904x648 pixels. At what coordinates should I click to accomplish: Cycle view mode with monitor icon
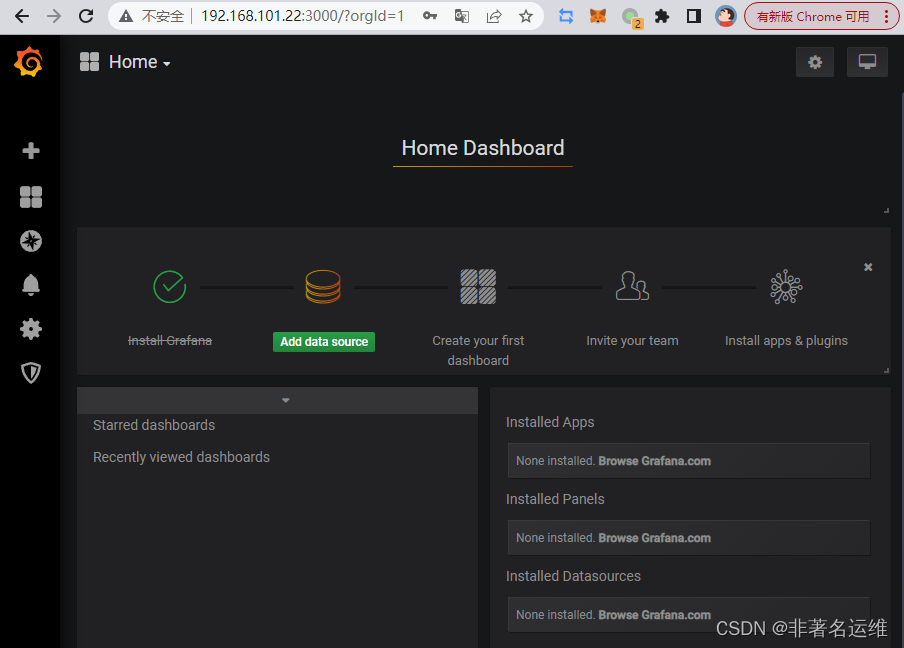[x=867, y=62]
